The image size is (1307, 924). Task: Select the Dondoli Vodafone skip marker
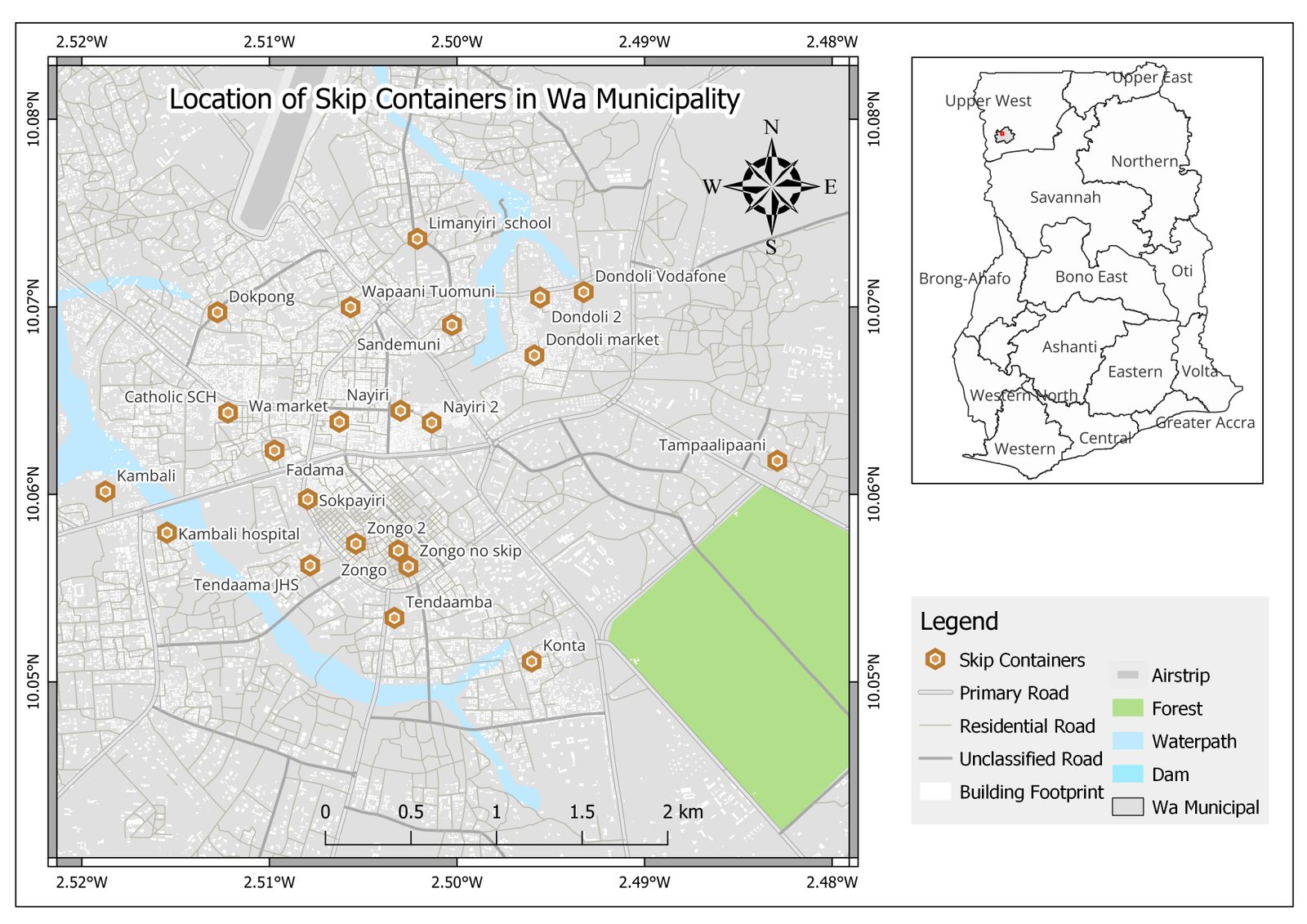[583, 291]
